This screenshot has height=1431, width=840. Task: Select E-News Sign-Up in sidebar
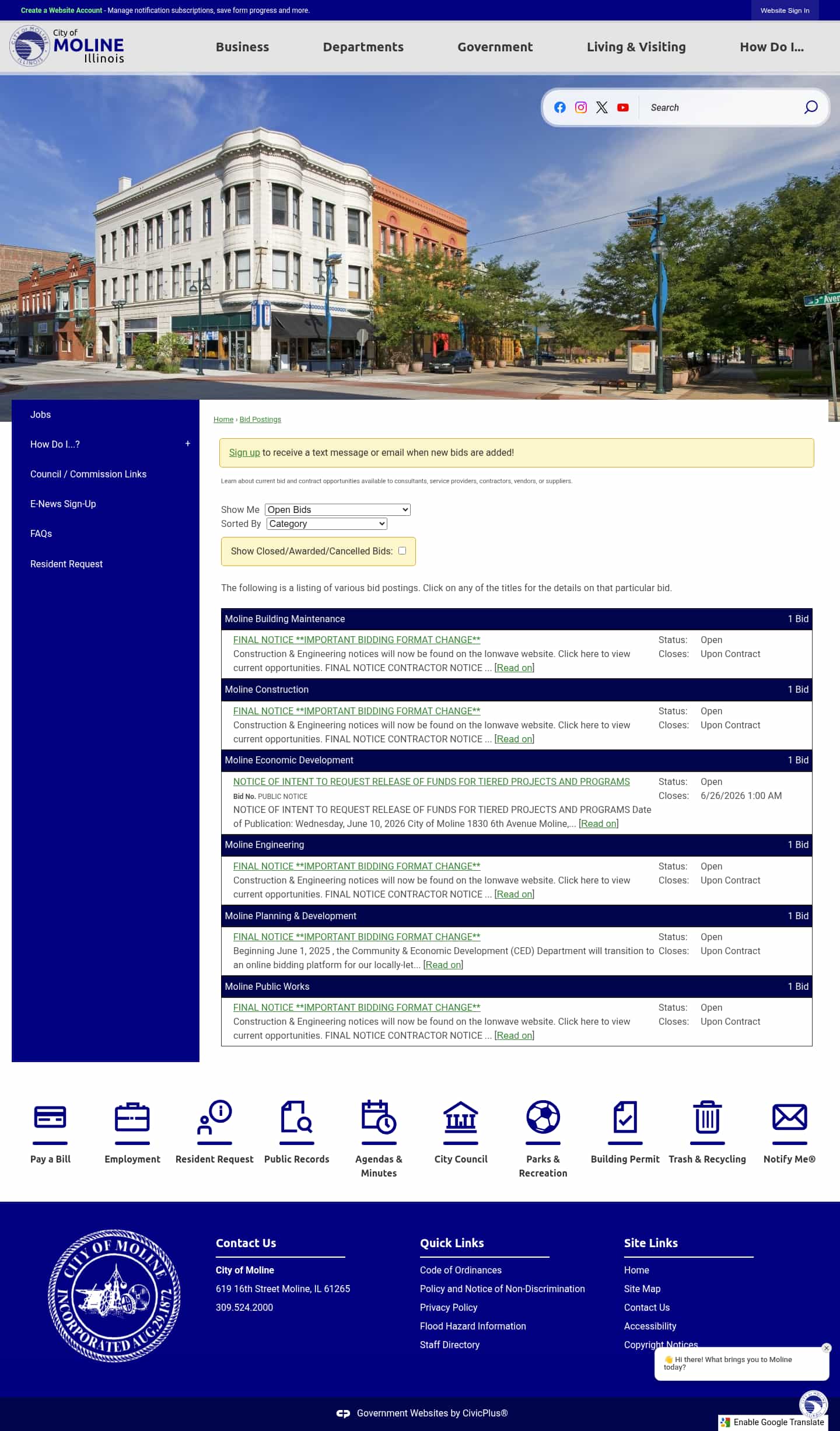tap(106, 504)
